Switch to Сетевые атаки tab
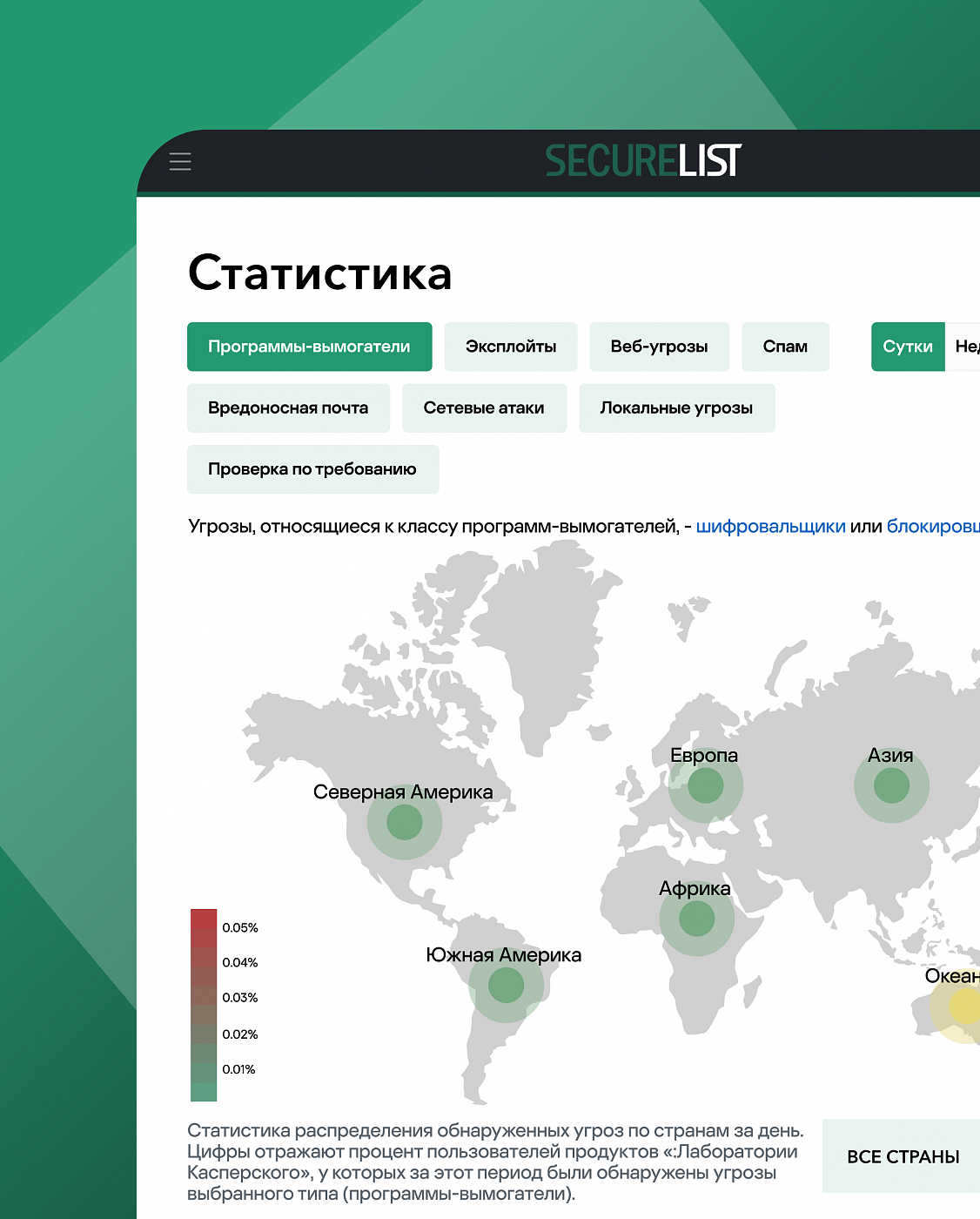The width and height of the screenshot is (980, 1219). tap(484, 407)
